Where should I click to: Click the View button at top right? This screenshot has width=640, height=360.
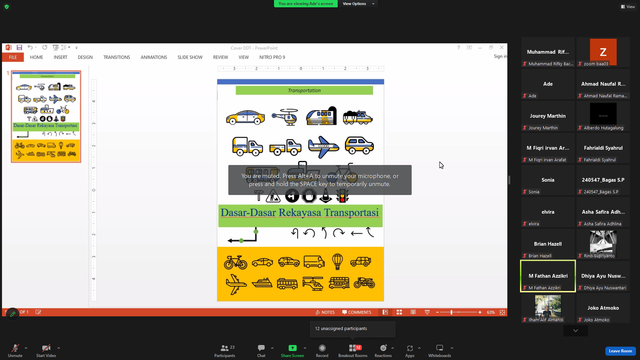coord(628,7)
